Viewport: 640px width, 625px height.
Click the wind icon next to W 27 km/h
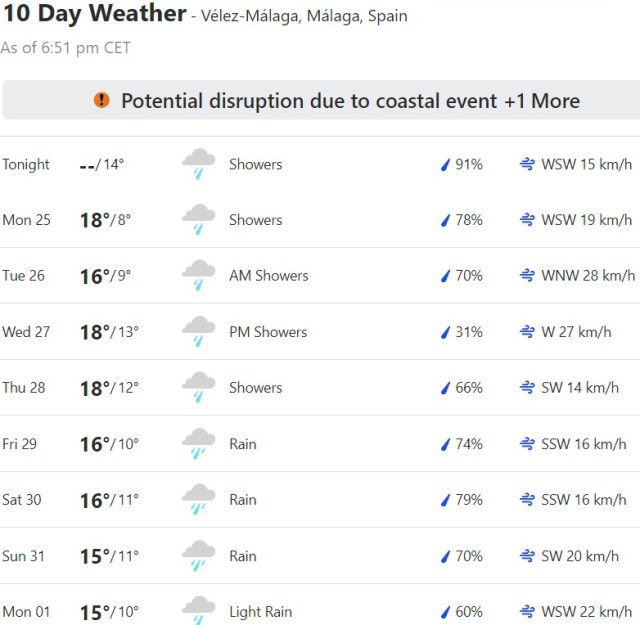click(x=527, y=332)
